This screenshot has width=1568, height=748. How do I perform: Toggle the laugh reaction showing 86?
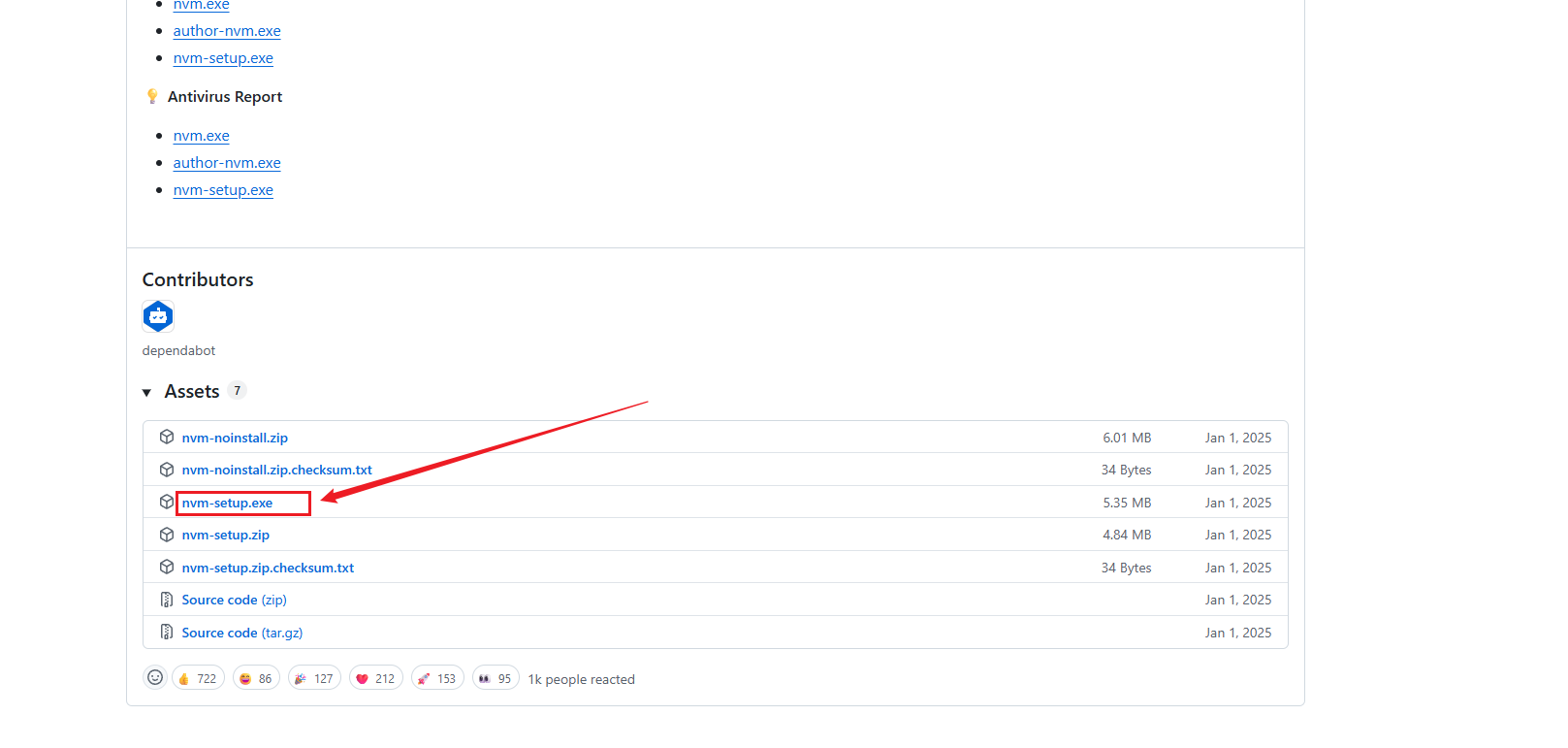click(256, 678)
